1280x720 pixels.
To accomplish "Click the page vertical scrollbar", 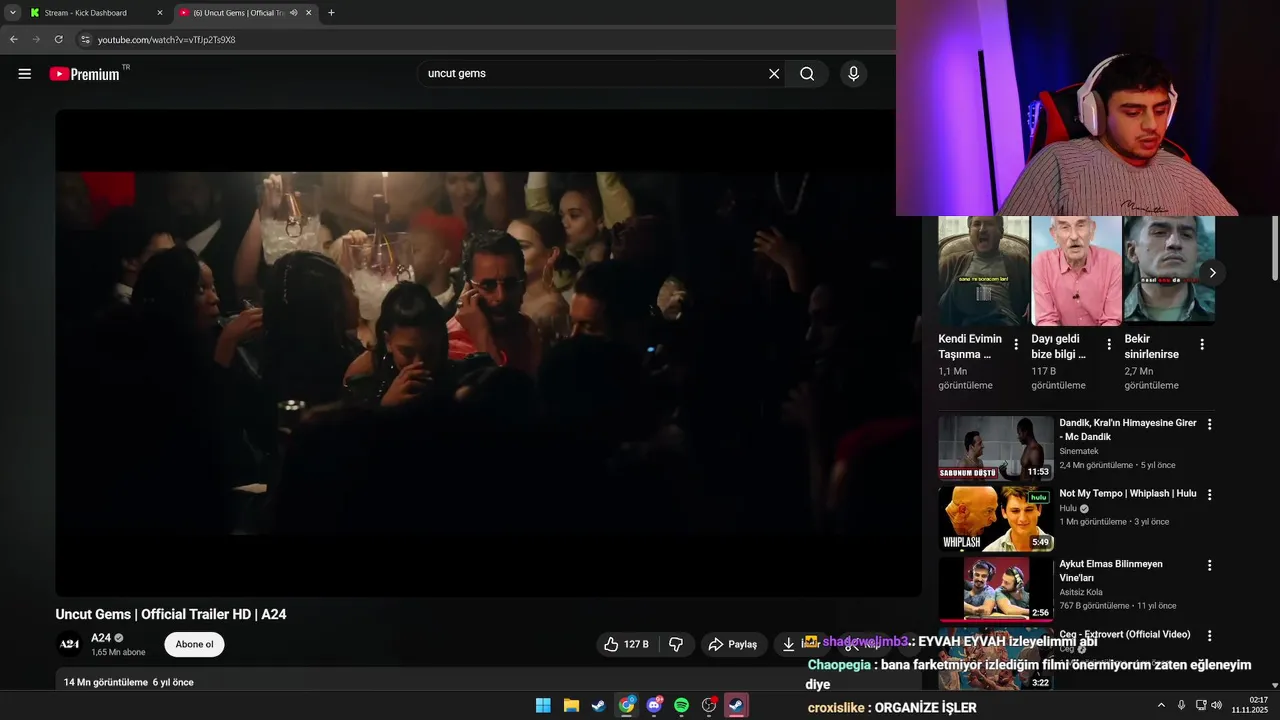I will pyautogui.click(x=1274, y=247).
